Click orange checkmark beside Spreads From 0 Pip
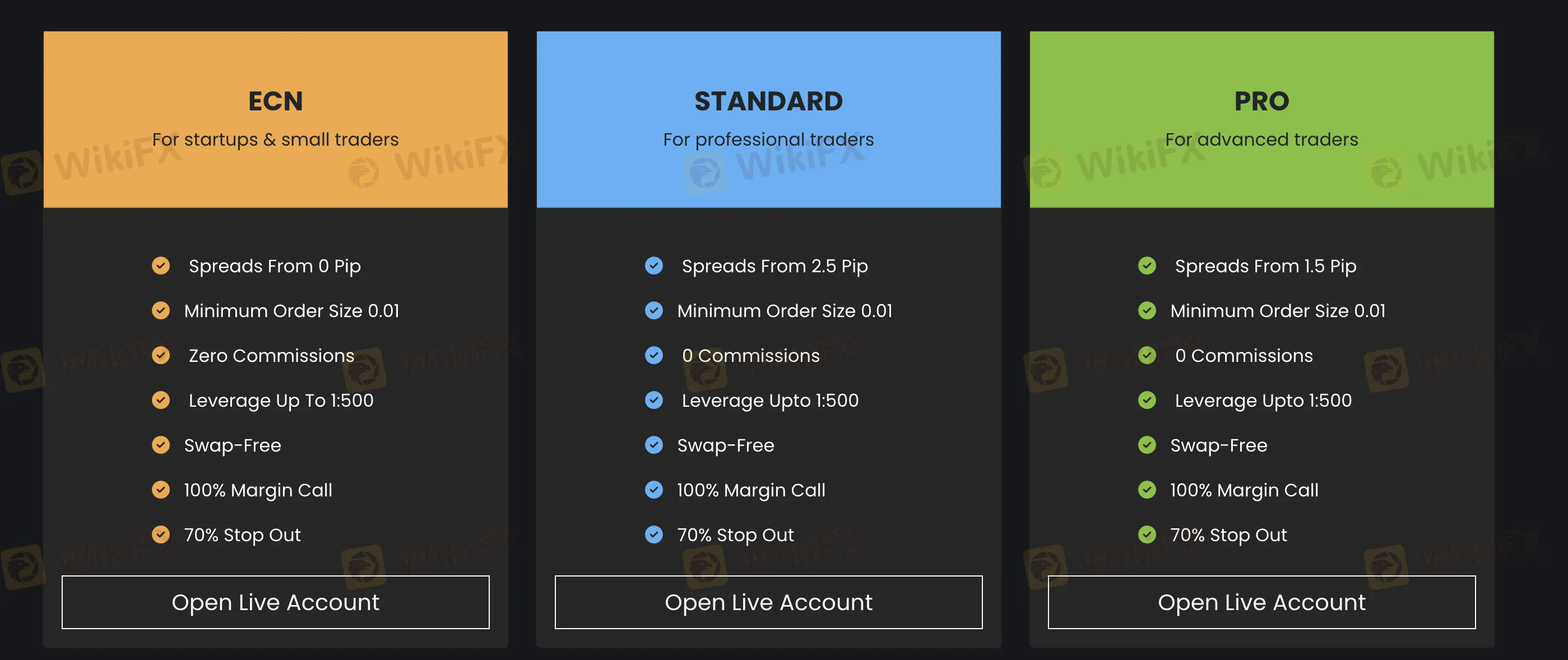The width and height of the screenshot is (1568, 660). 161,266
